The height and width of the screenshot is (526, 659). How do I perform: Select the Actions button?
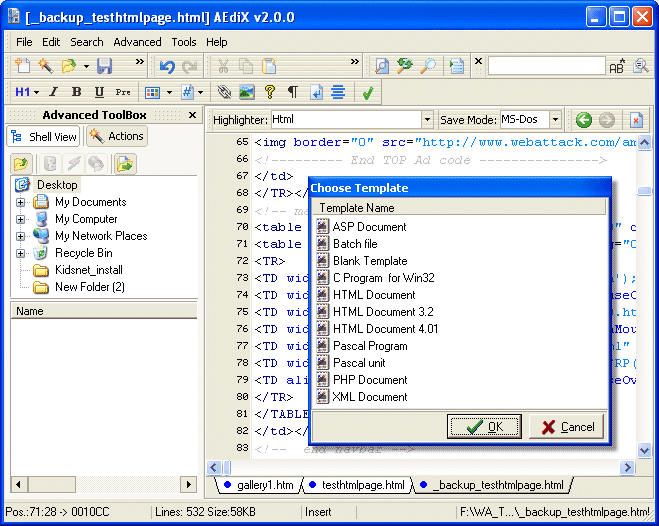[x=117, y=136]
